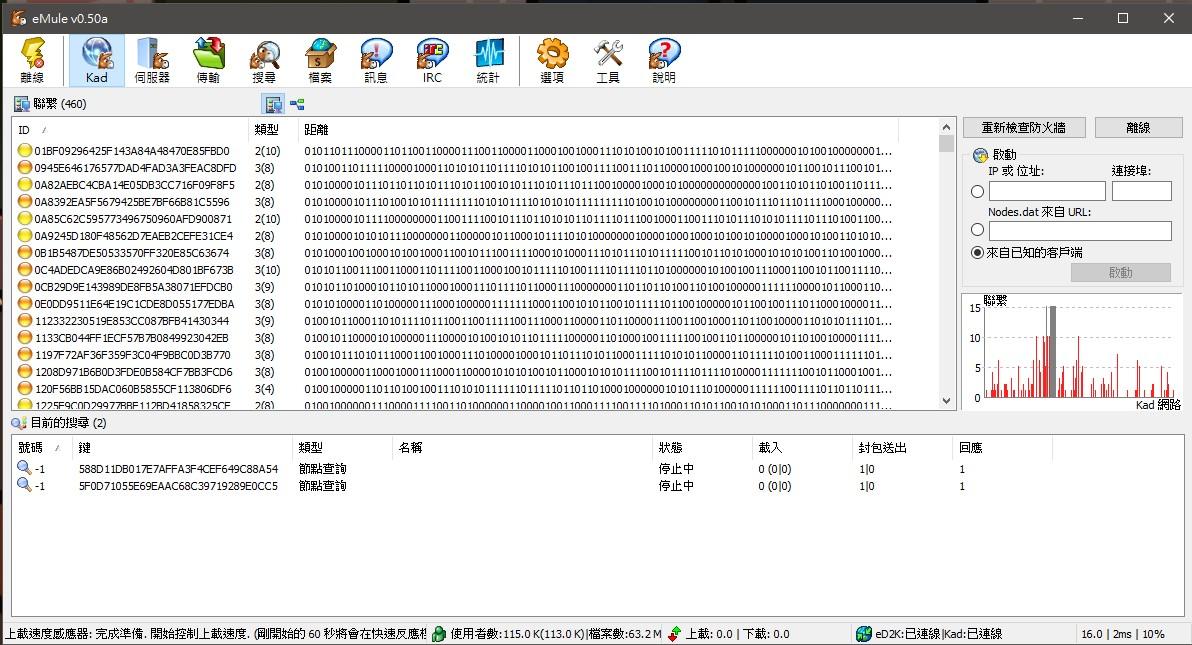
Task: Click contact icon for 0B1B5487DE50533570FF320E85C63674
Action: [25, 253]
